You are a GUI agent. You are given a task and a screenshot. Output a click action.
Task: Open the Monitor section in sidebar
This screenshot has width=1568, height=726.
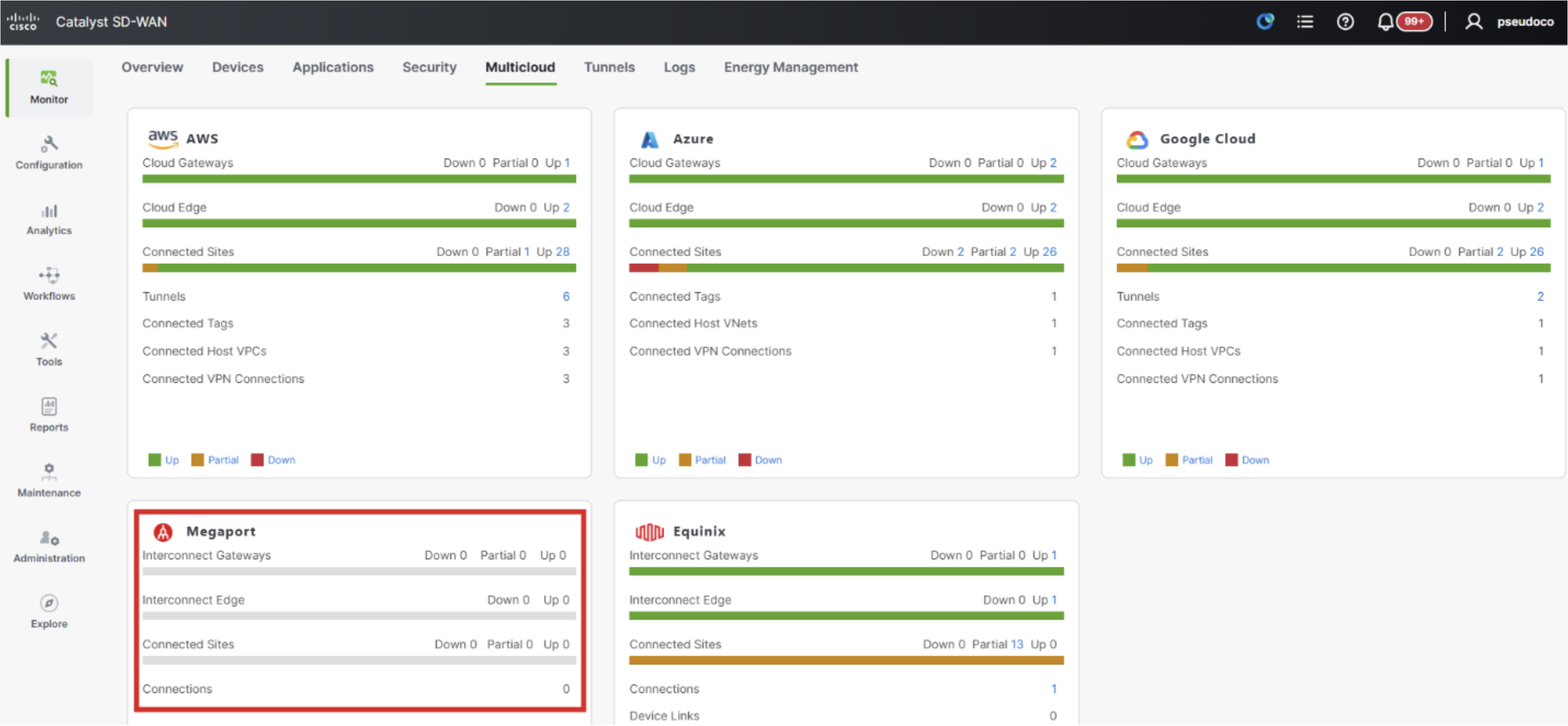coord(49,87)
